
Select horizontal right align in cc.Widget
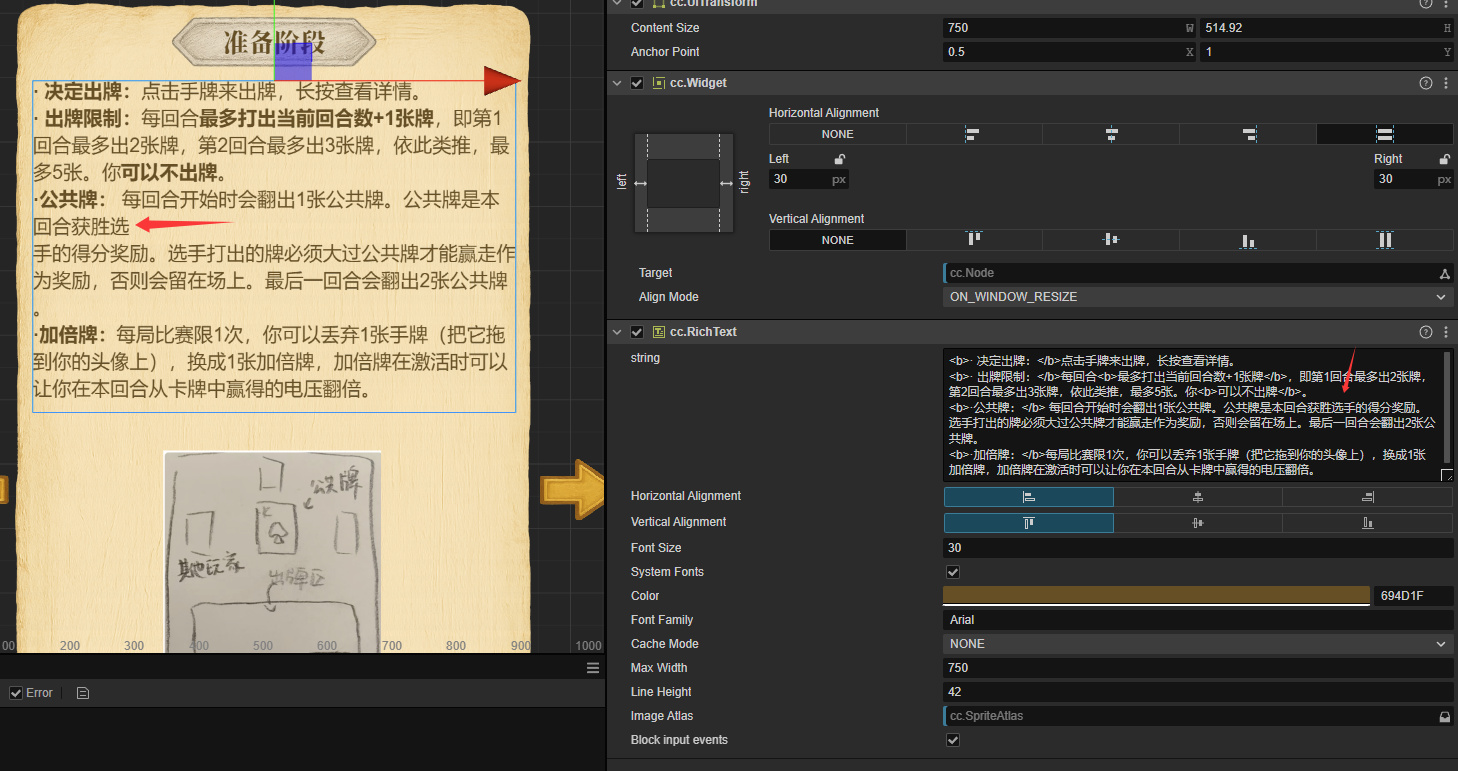coord(1248,134)
